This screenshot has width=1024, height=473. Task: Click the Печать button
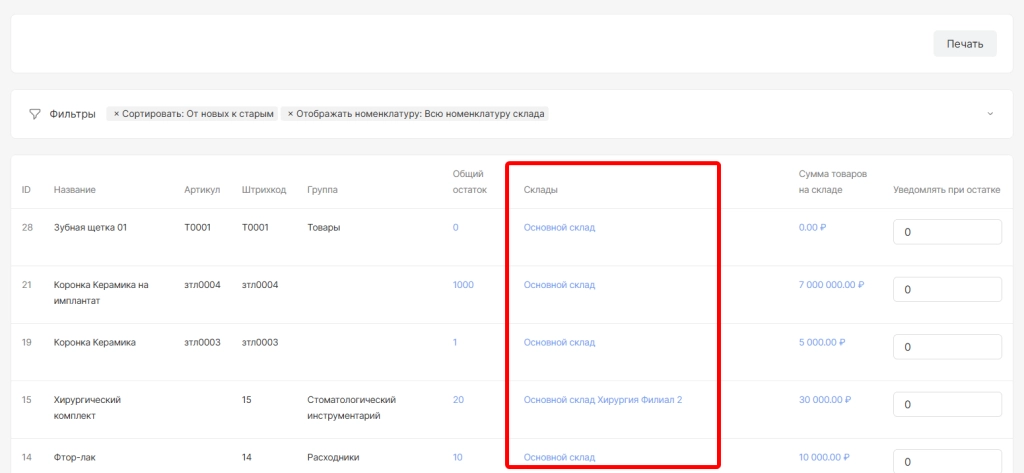tap(964, 44)
